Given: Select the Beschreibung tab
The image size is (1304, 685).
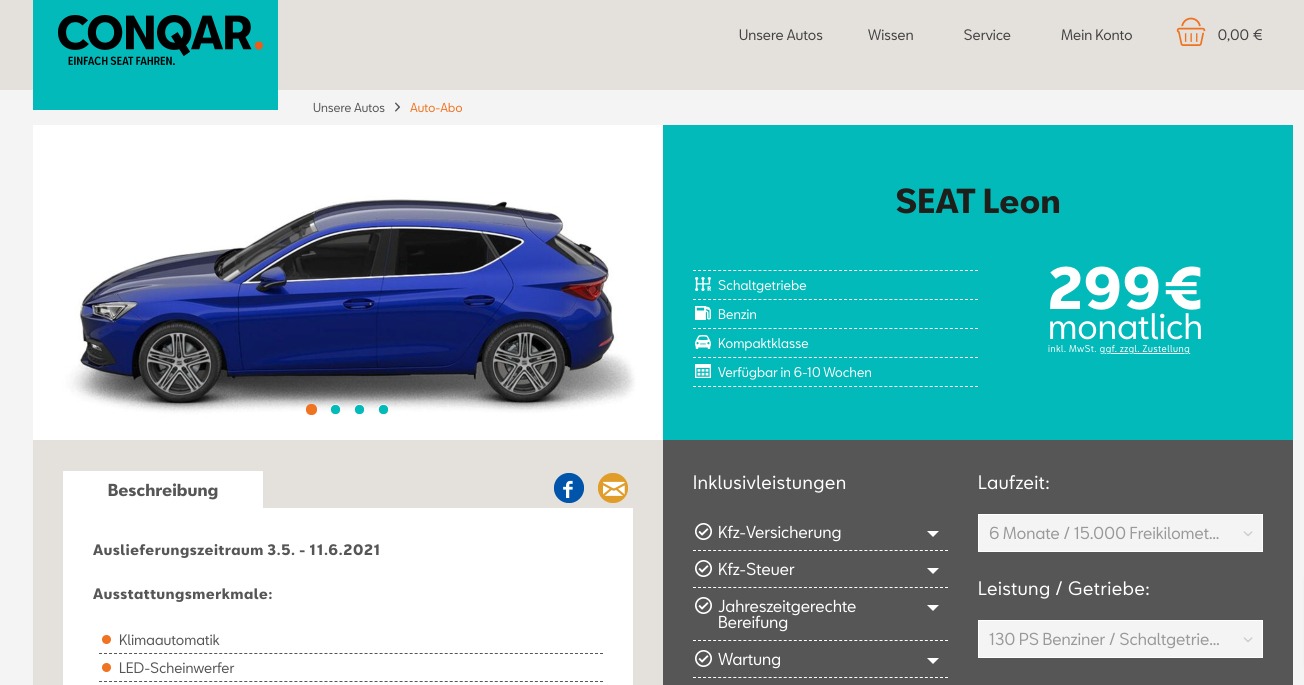Looking at the screenshot, I should pos(163,490).
